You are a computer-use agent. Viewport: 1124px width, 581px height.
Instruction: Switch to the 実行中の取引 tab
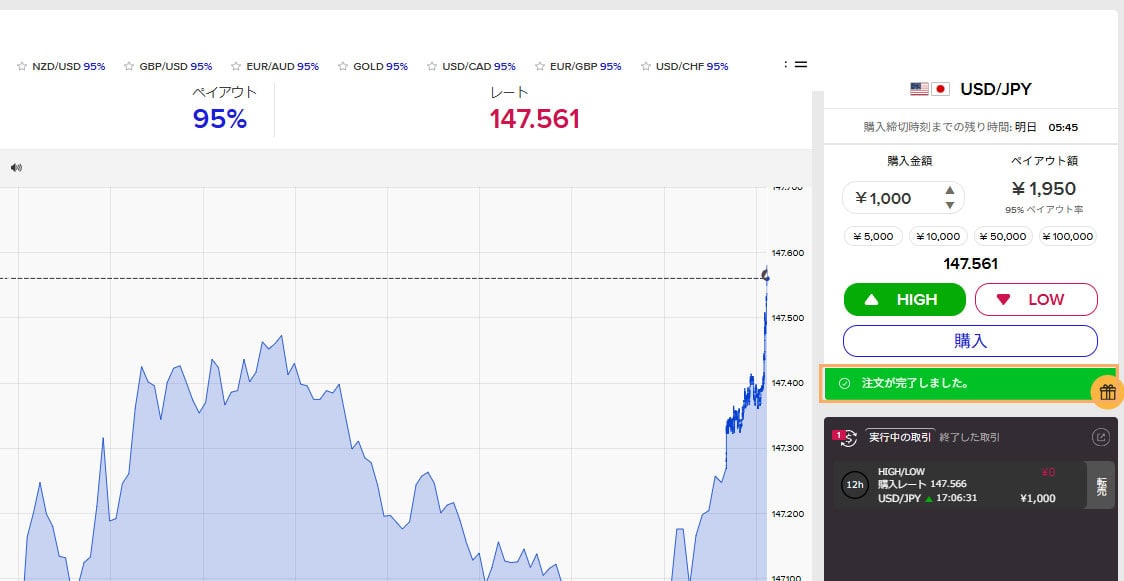900,437
